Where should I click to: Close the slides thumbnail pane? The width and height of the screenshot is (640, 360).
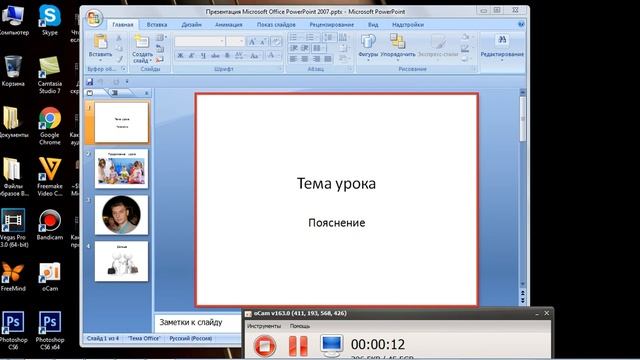point(147,93)
